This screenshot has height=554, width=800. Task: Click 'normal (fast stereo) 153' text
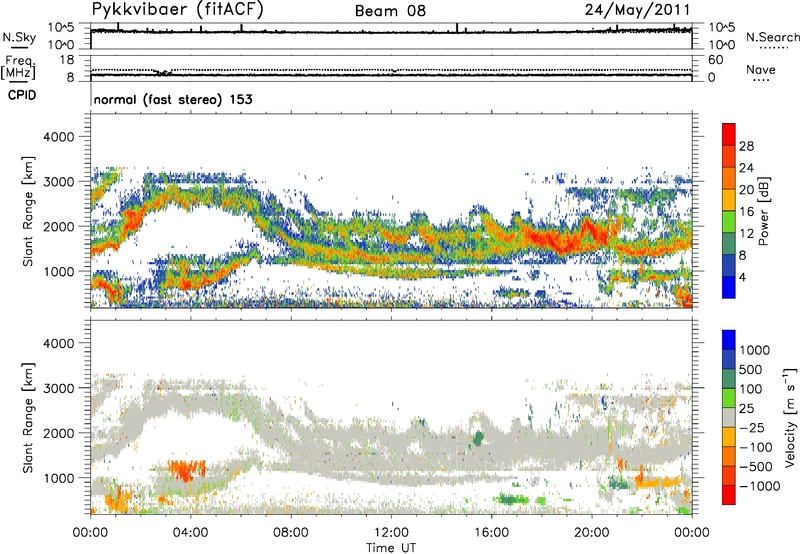[x=173, y=99]
